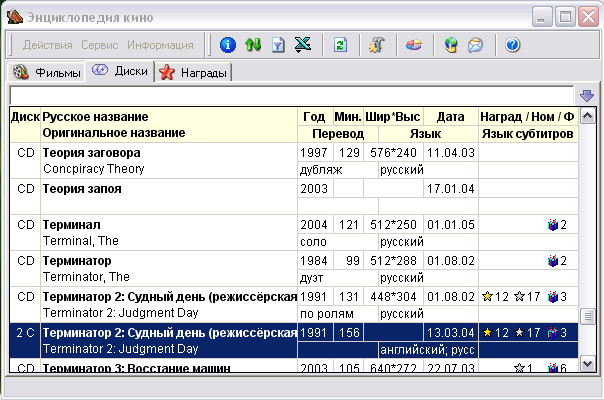Open the Информация menu
This screenshot has width=604, height=400.
click(x=160, y=45)
